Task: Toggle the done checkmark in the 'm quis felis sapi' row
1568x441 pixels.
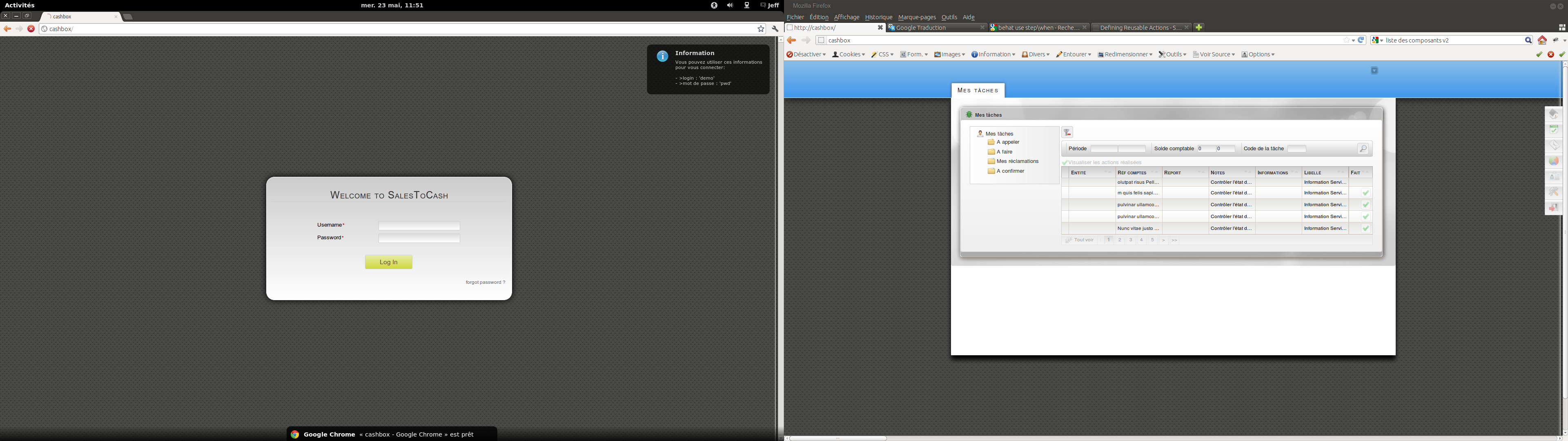Action: tap(1365, 194)
